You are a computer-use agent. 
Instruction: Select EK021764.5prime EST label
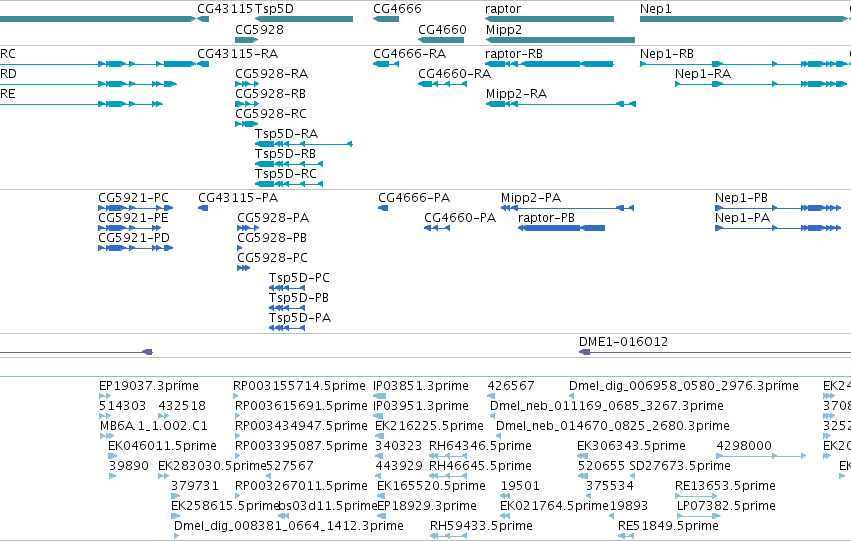[554, 506]
